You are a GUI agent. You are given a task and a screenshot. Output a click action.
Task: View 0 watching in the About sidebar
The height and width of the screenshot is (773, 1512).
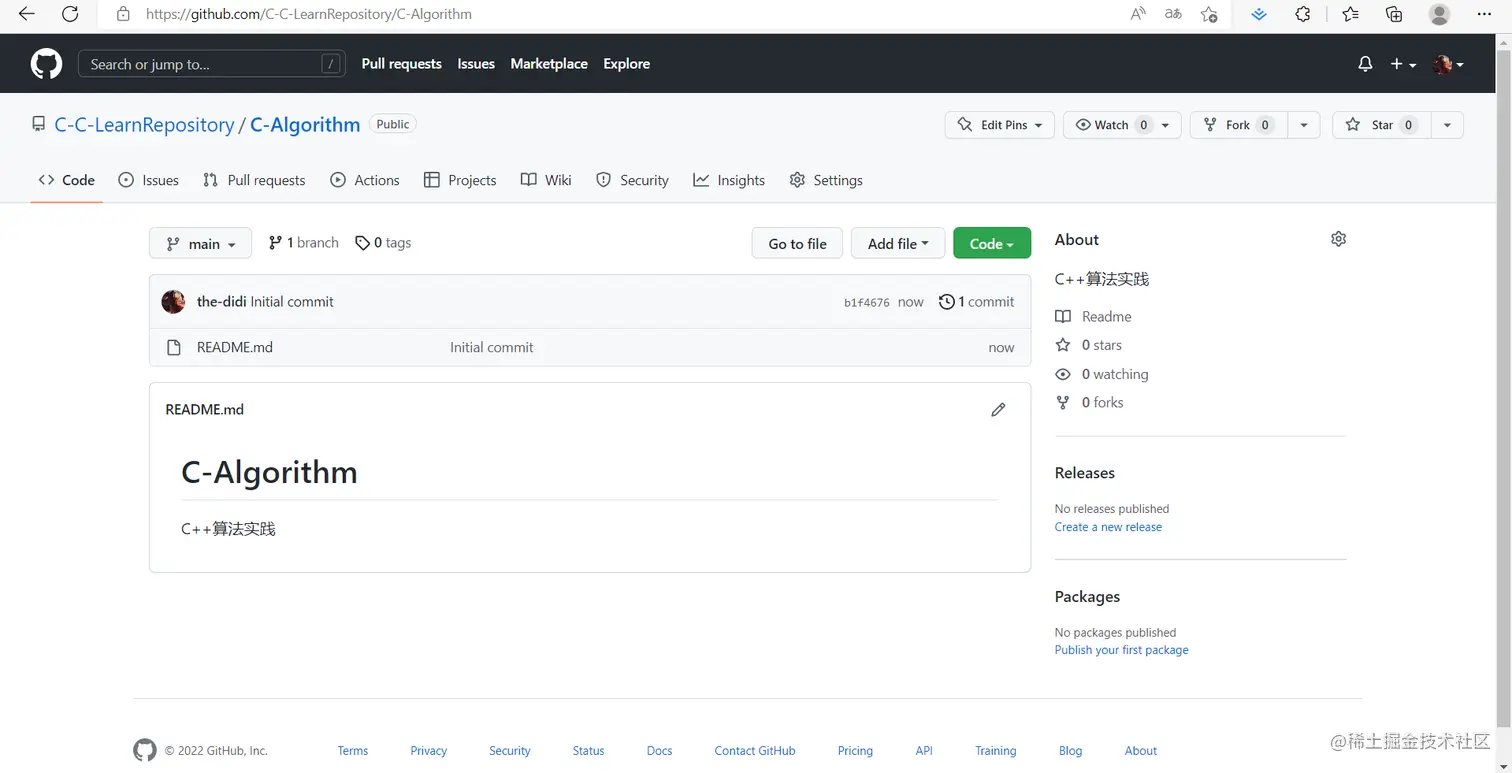click(x=1102, y=374)
